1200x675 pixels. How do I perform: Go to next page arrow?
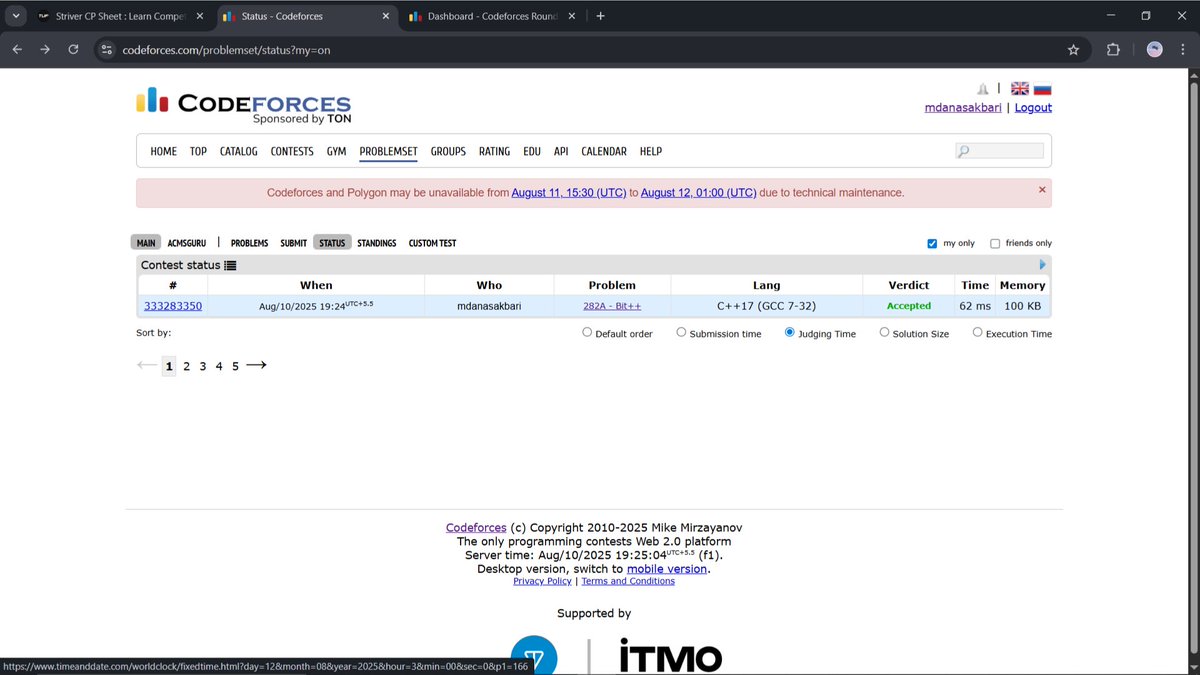[x=256, y=365]
